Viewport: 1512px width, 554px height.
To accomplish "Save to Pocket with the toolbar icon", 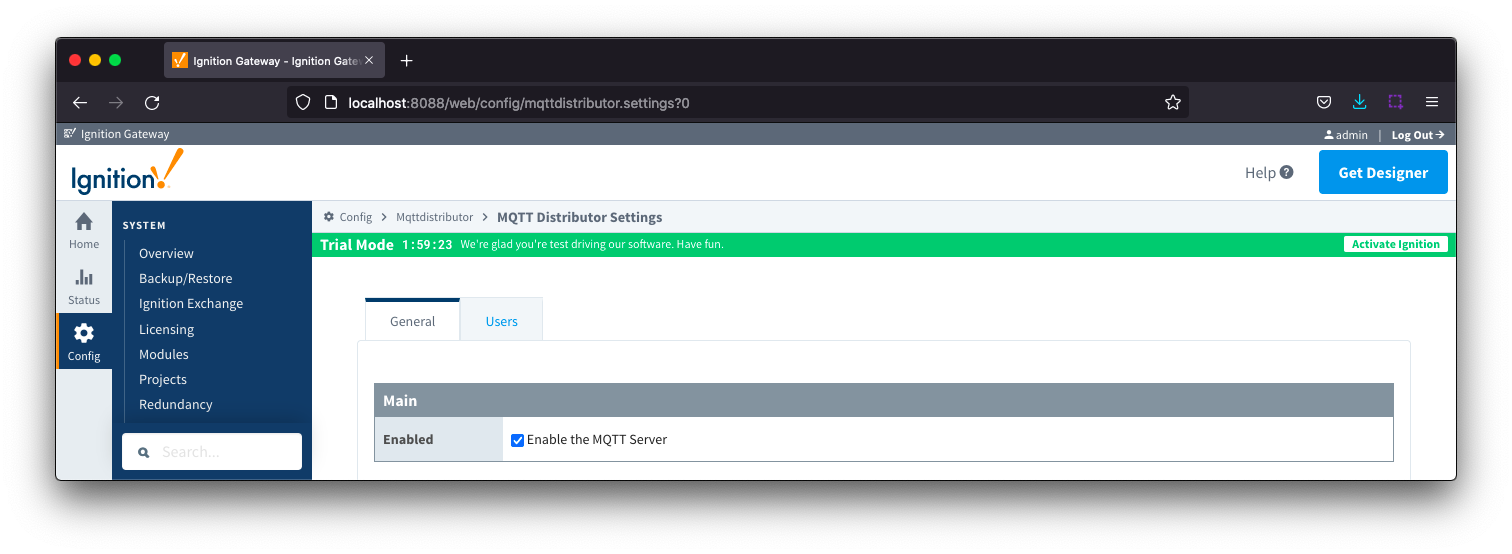I will click(1323, 102).
